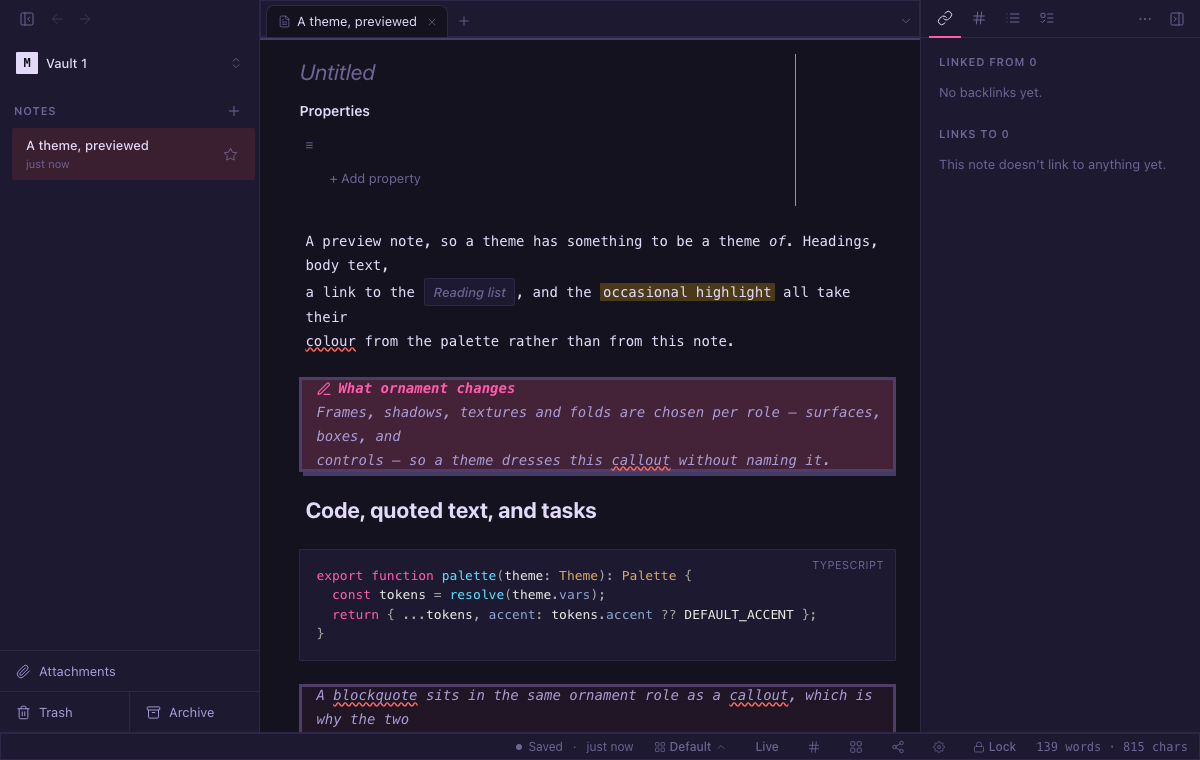Viewport: 1200px width, 760px height.
Task: Open the outline list panel tab
Action: point(1013,18)
